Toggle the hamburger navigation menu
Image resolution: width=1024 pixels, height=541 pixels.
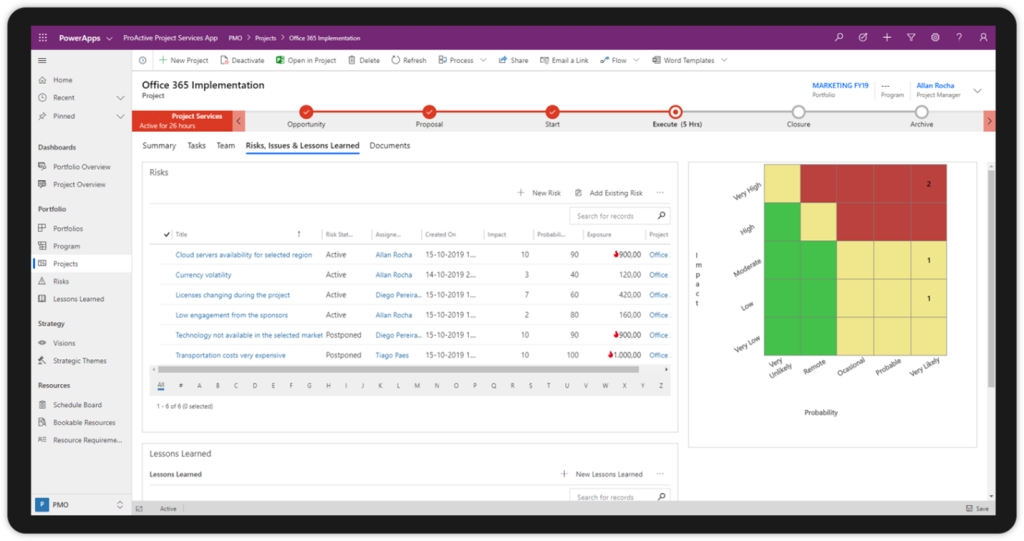click(x=42, y=60)
